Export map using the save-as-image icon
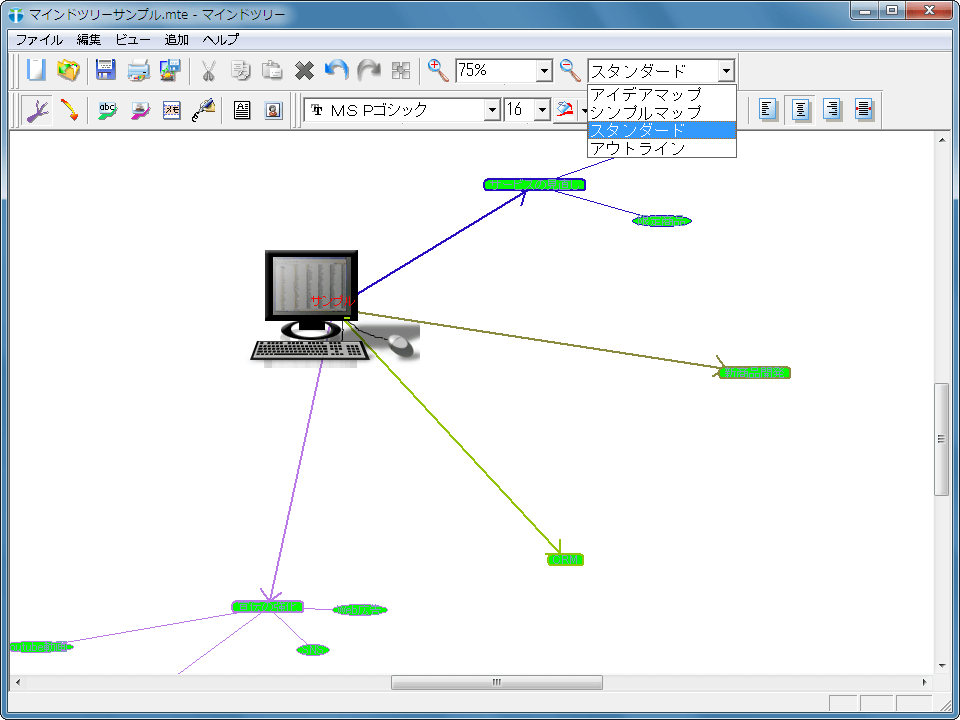The image size is (960, 720). (x=170, y=70)
